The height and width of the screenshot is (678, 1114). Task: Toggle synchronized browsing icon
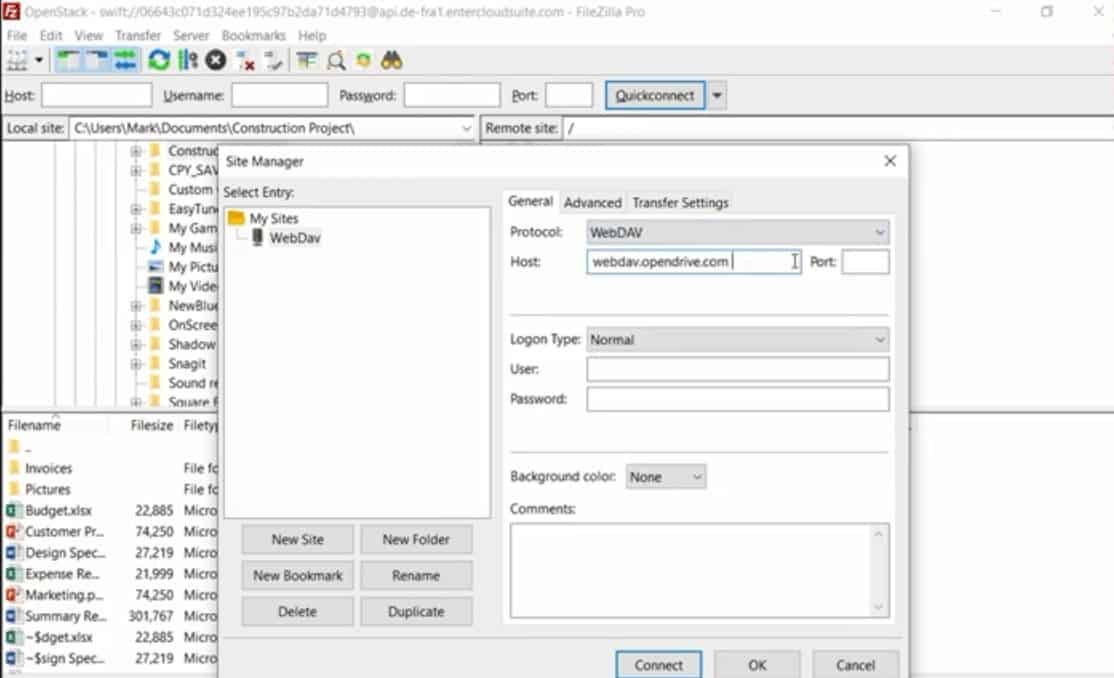pos(364,60)
